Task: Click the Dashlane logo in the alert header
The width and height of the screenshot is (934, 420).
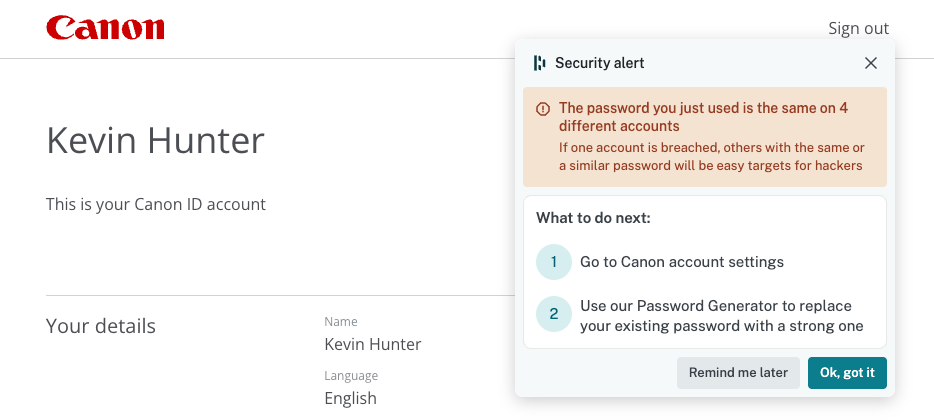Action: coord(540,63)
